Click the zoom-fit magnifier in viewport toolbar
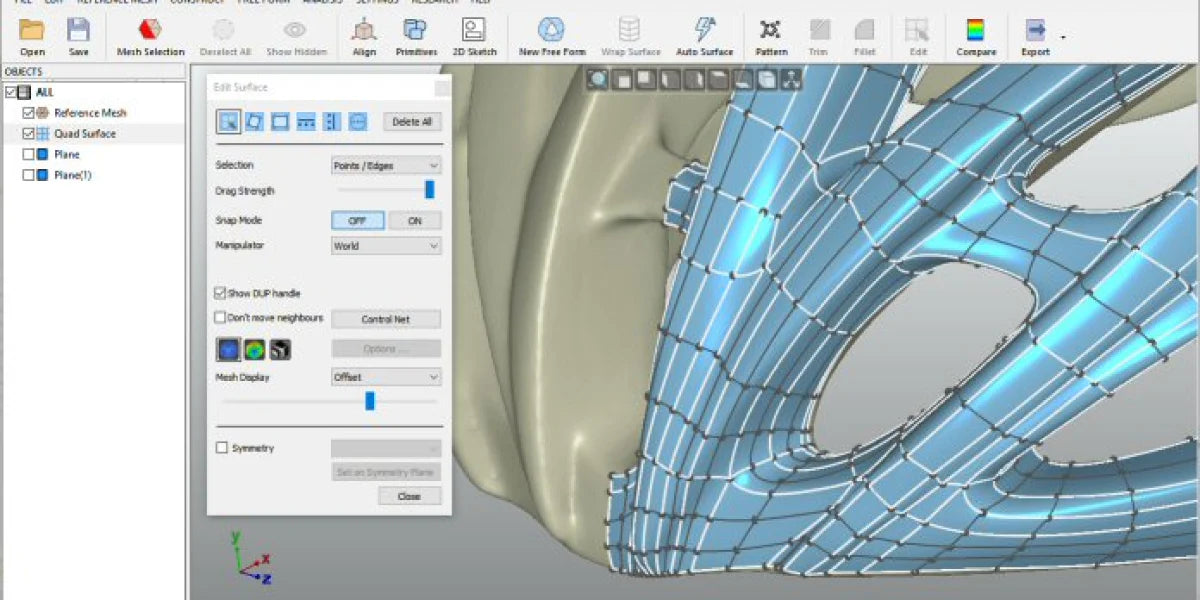 [x=598, y=79]
